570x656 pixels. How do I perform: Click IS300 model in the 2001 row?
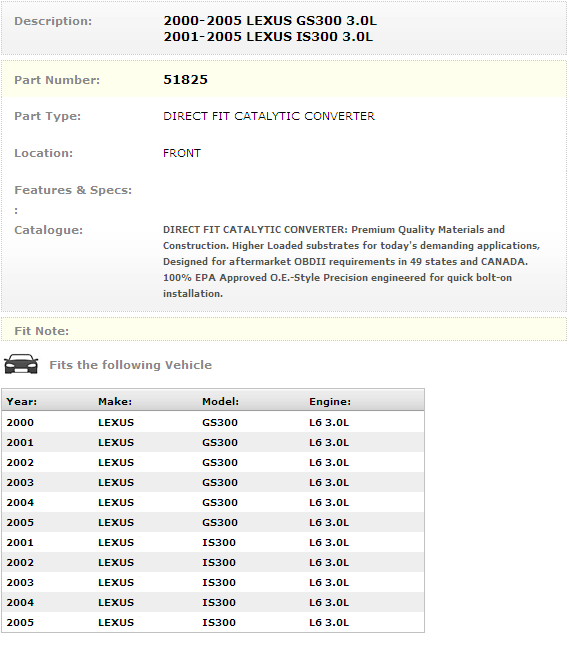pos(219,543)
